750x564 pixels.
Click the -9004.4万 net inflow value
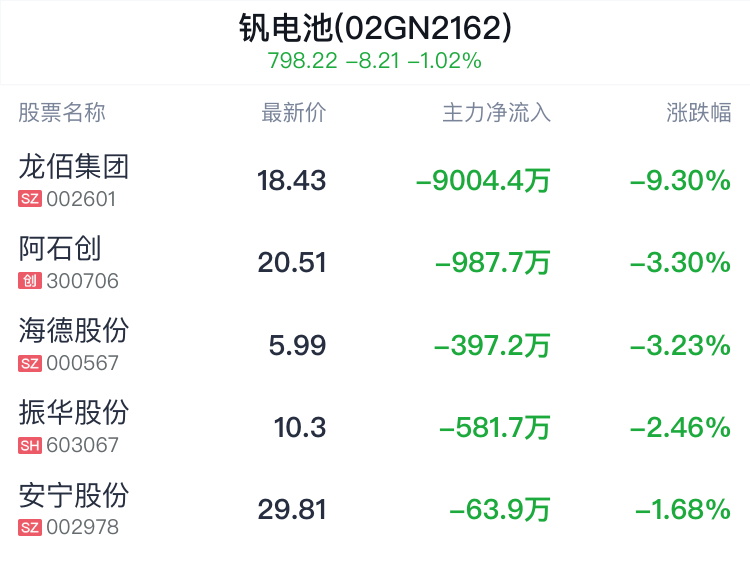[x=483, y=181]
